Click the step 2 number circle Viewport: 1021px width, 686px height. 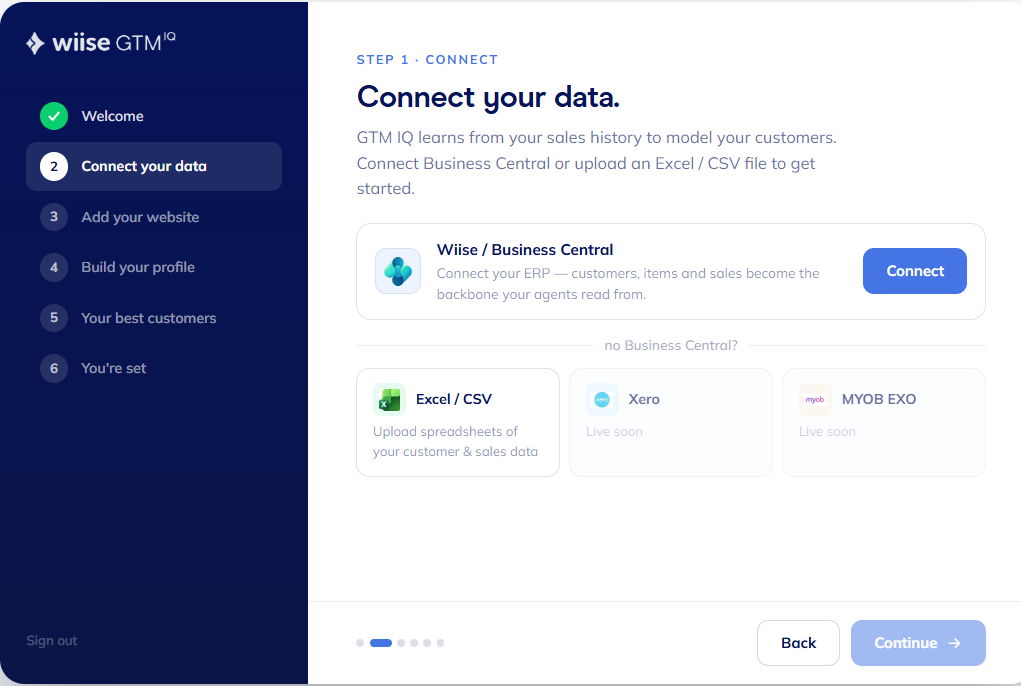pyautogui.click(x=54, y=167)
